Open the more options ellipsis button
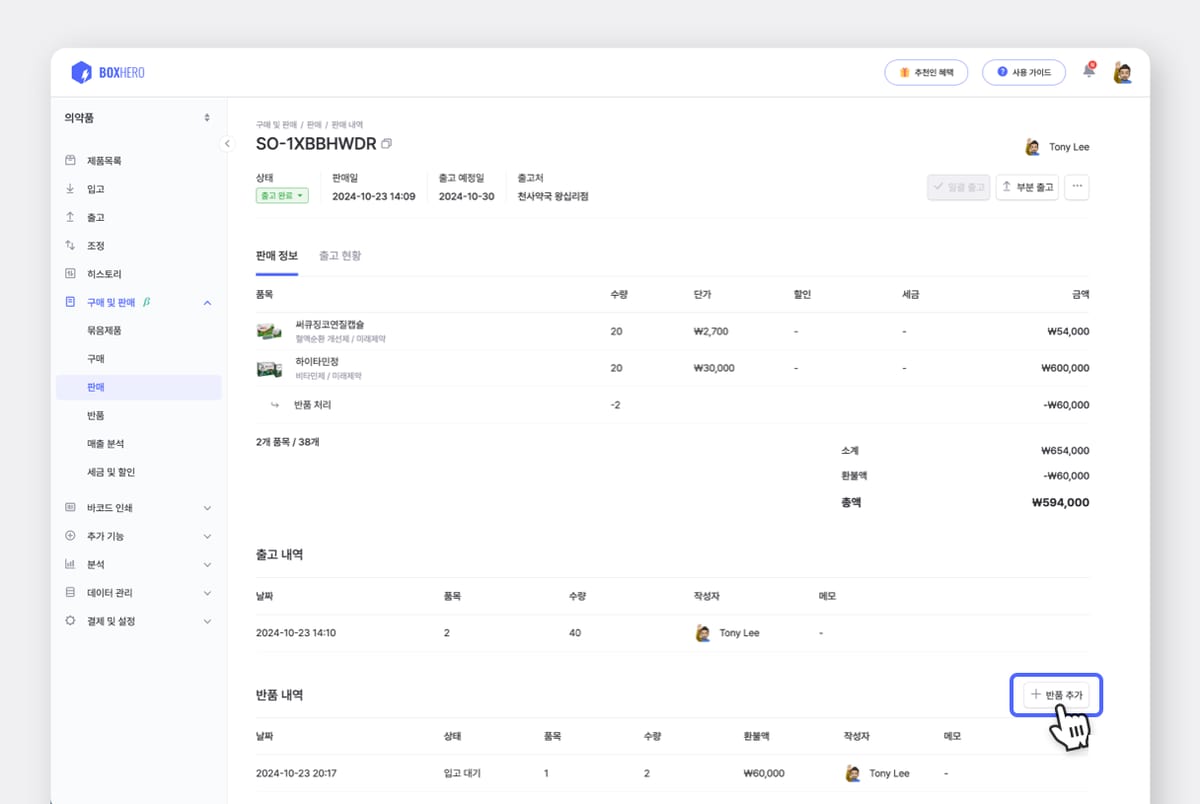The image size is (1200, 804). pyautogui.click(x=1076, y=187)
